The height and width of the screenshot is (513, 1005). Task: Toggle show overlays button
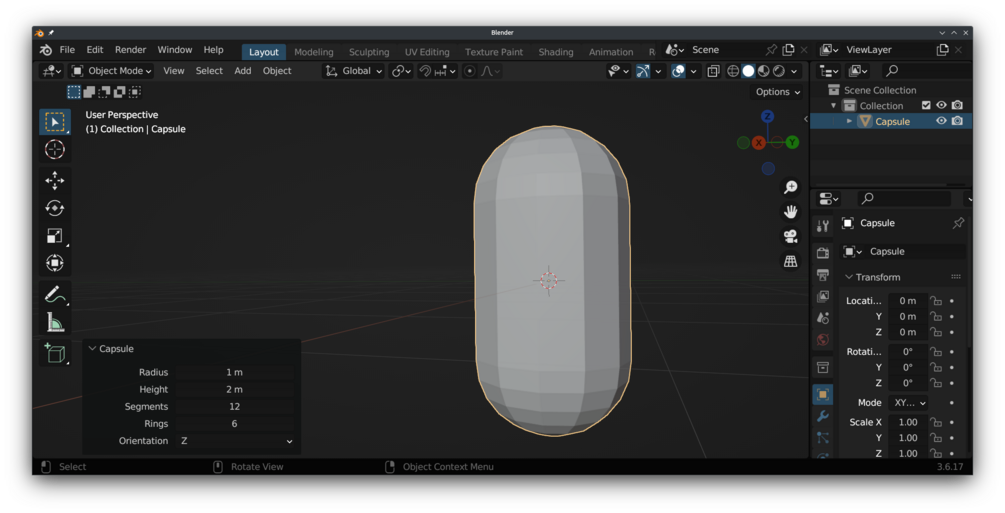678,71
